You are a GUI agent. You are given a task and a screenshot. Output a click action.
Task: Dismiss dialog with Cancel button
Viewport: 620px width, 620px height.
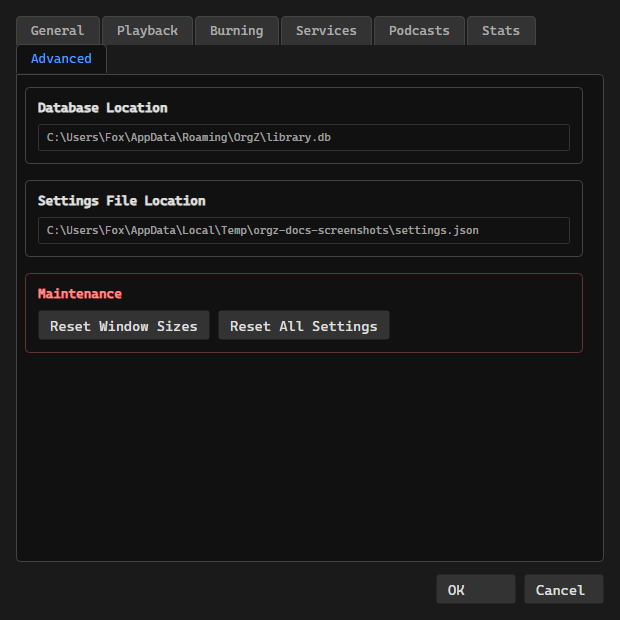click(x=563, y=589)
